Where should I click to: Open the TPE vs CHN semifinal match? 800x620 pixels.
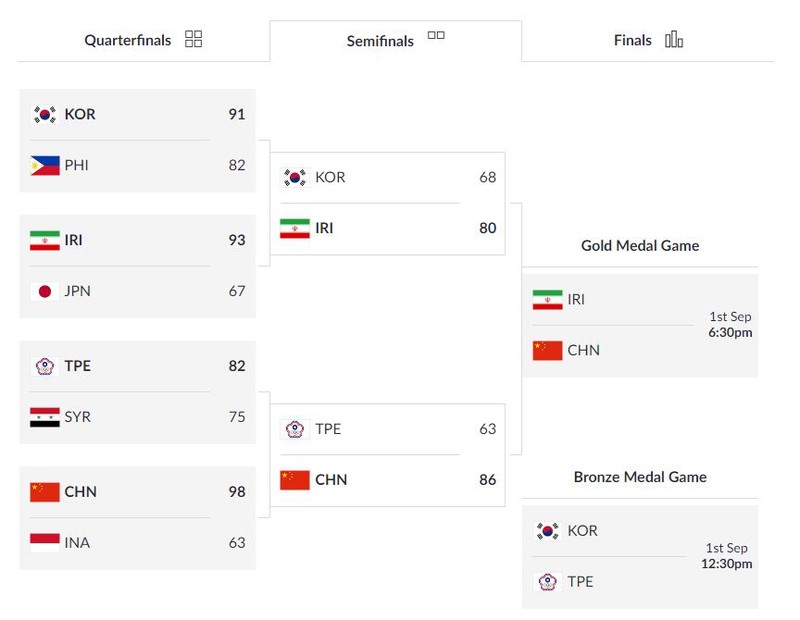[387, 455]
